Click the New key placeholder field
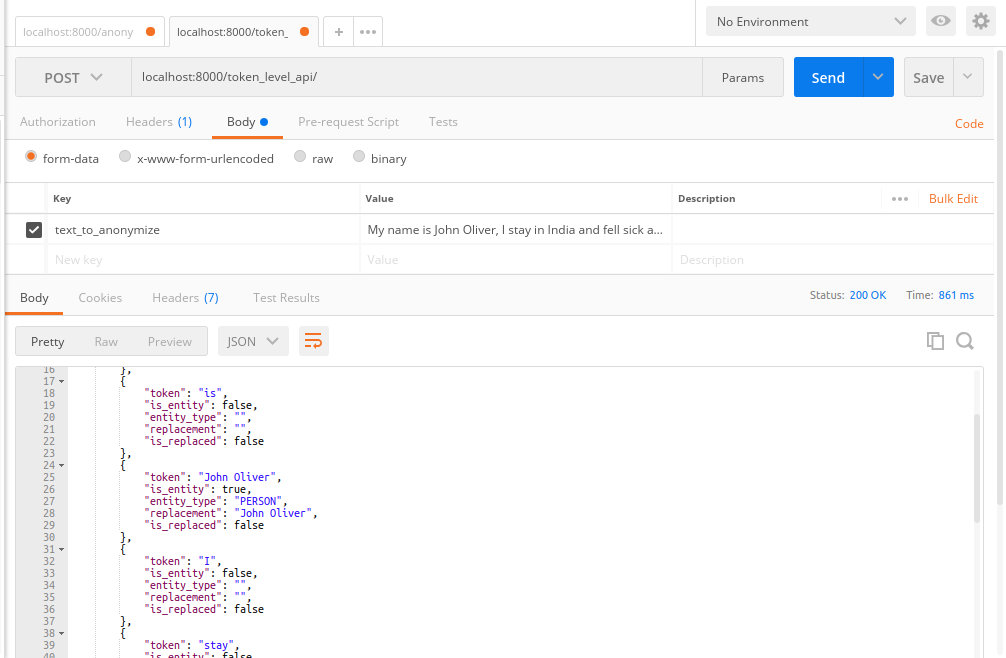This screenshot has height=658, width=1006. tap(203, 260)
